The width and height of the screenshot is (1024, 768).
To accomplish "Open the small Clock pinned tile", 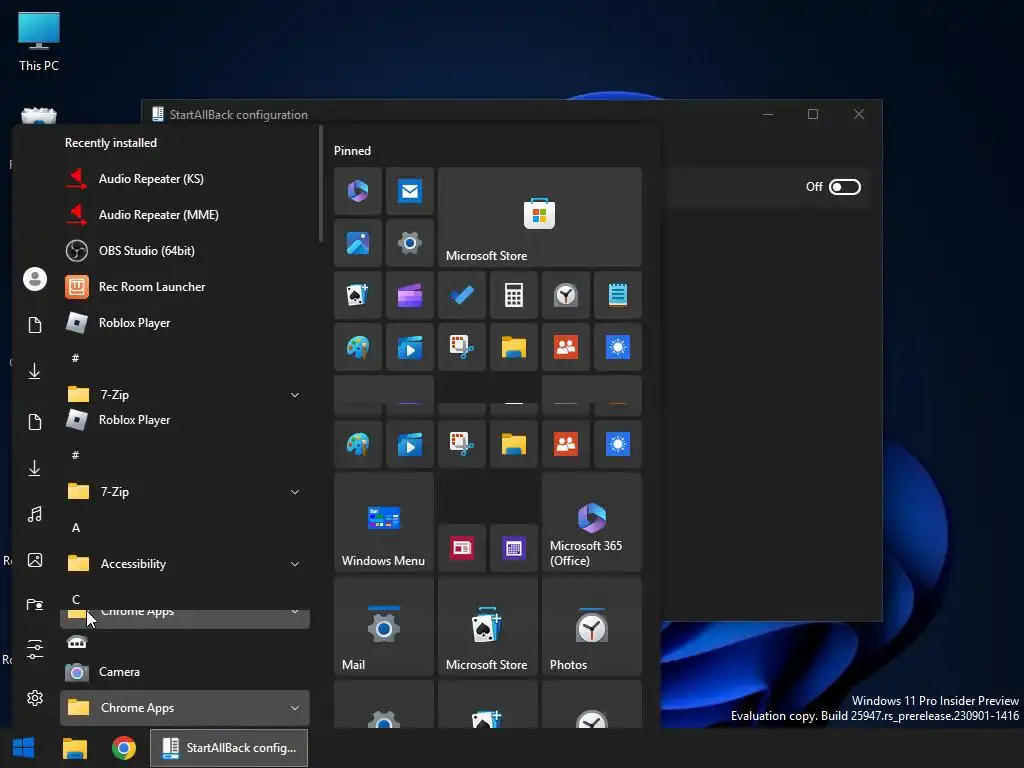I will (x=566, y=295).
